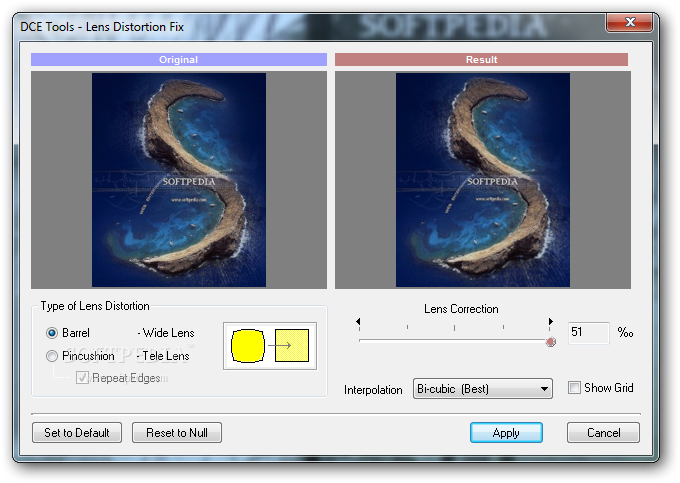
Task: Click the Lens Correction slider handle
Action: pos(551,342)
